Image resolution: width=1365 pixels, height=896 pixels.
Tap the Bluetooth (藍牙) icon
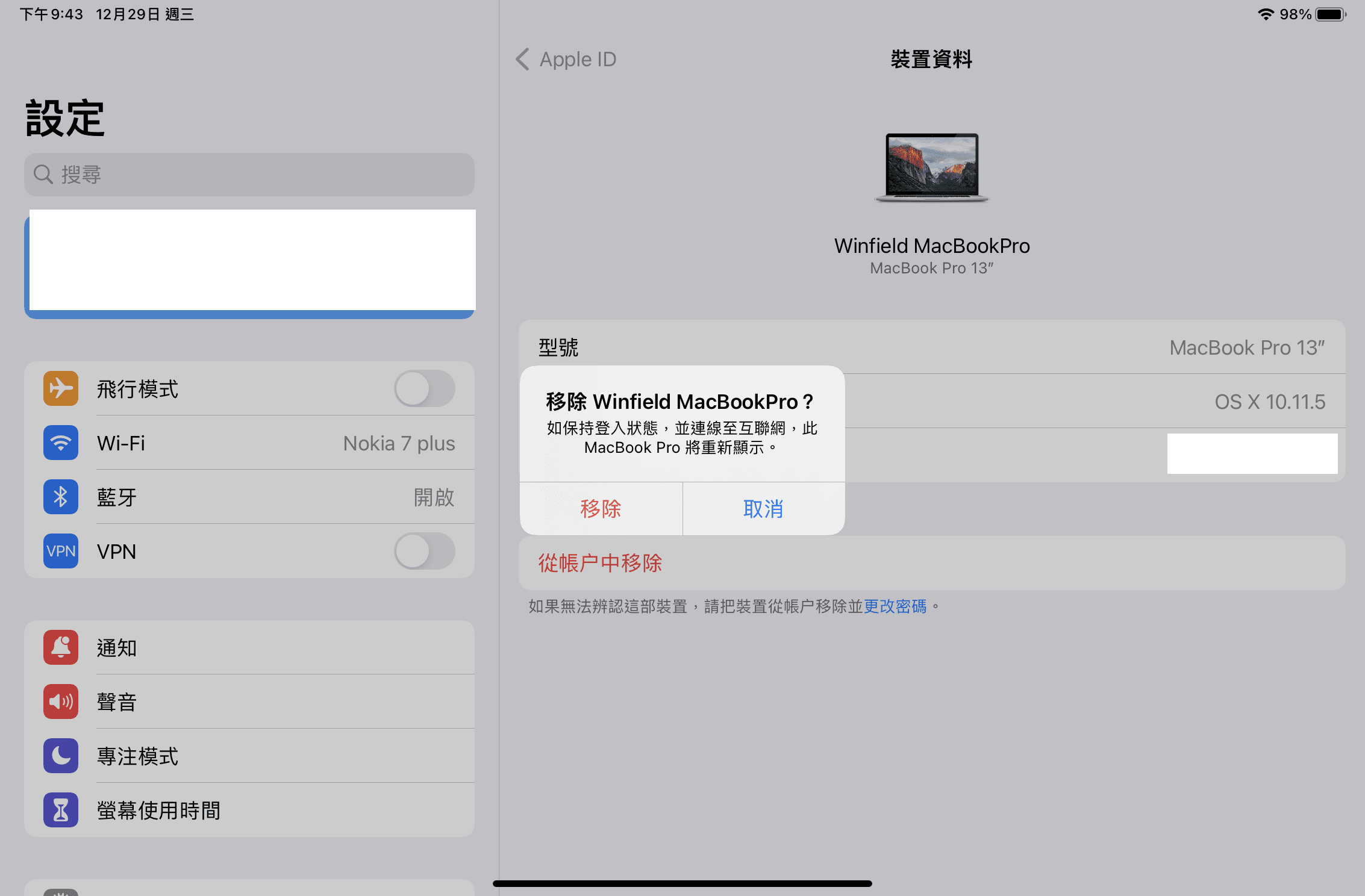point(61,497)
